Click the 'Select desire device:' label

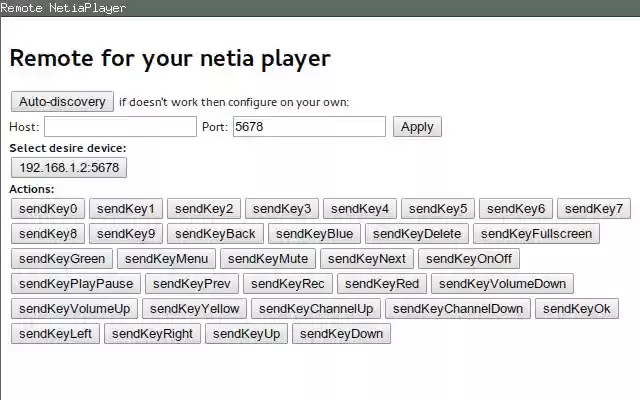(x=68, y=148)
